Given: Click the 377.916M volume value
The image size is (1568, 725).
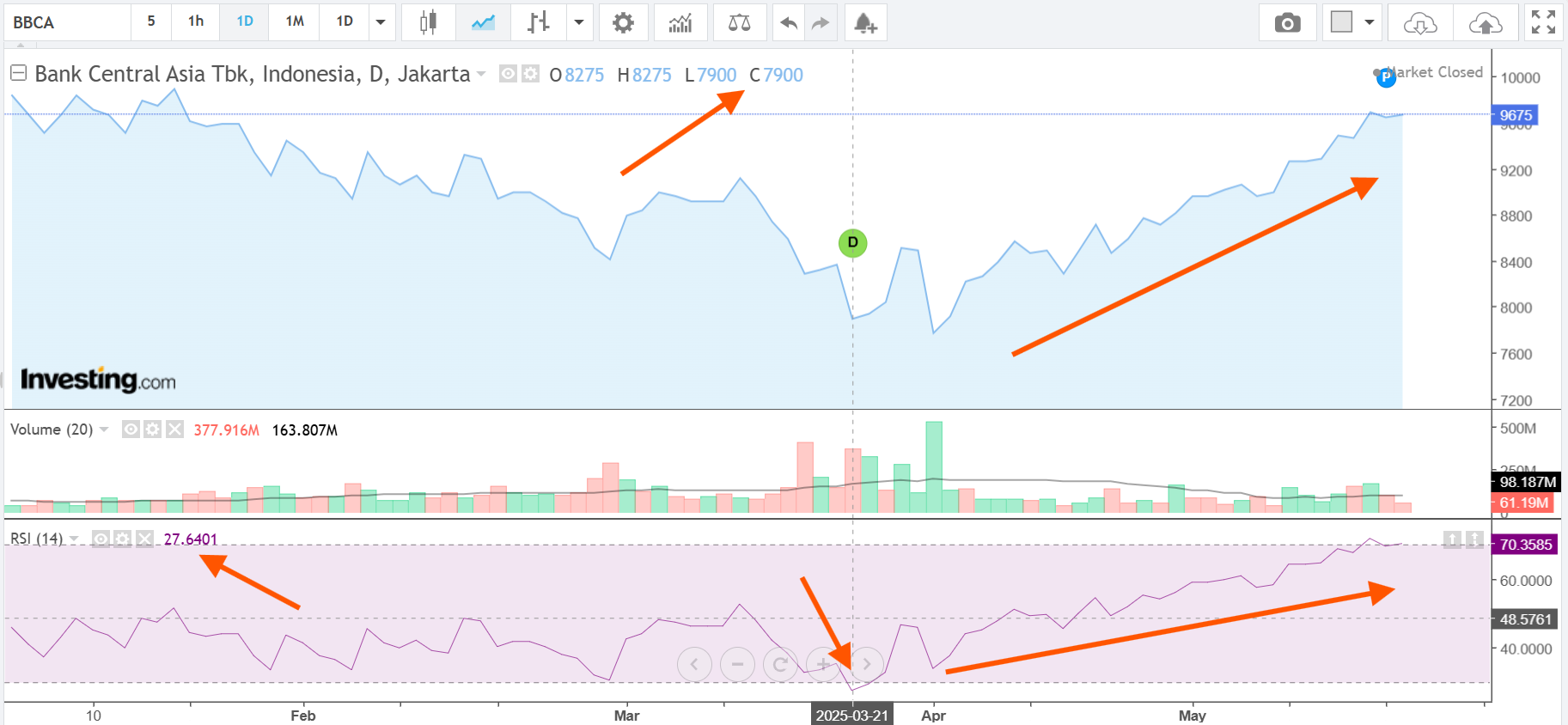Looking at the screenshot, I should pyautogui.click(x=226, y=430).
